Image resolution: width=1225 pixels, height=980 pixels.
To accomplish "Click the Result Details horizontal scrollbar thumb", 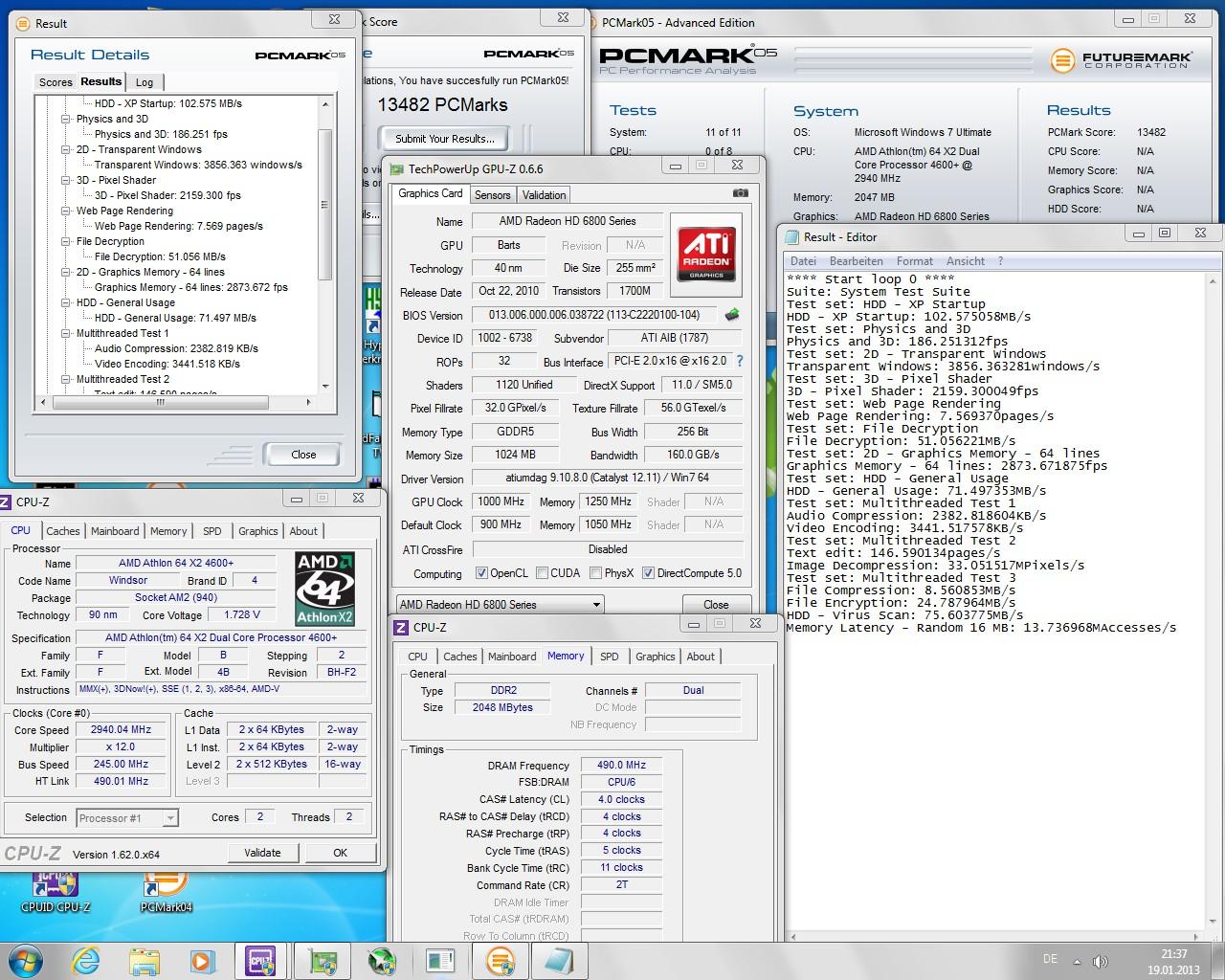I will (161, 402).
